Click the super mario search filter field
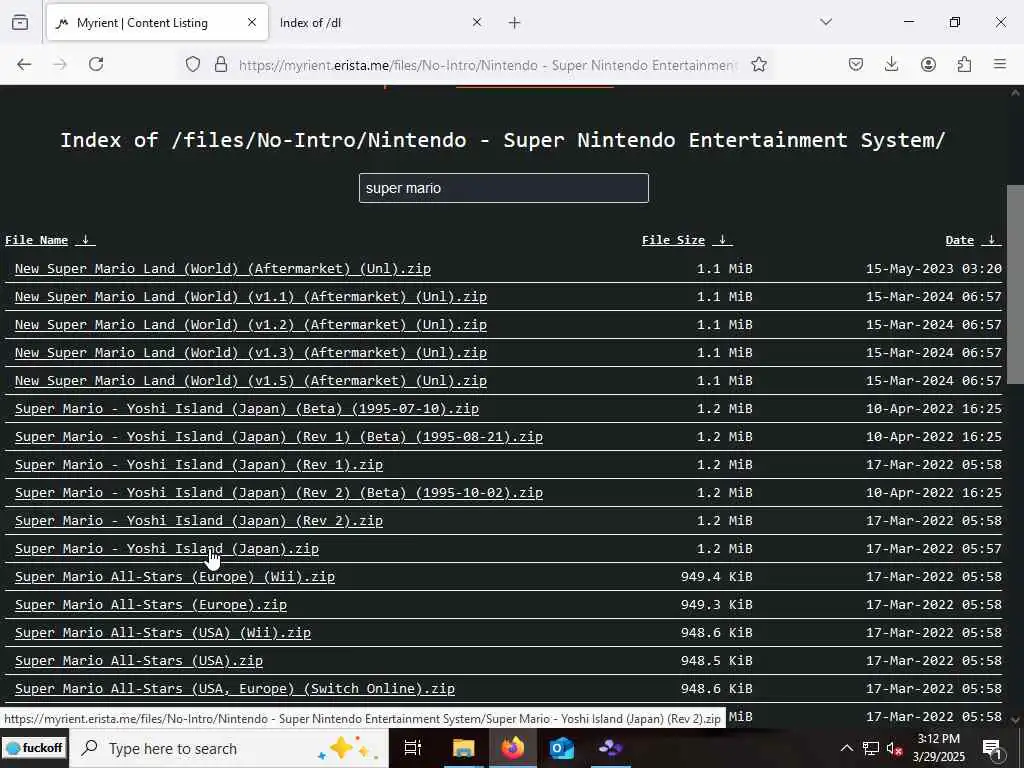 (x=504, y=188)
